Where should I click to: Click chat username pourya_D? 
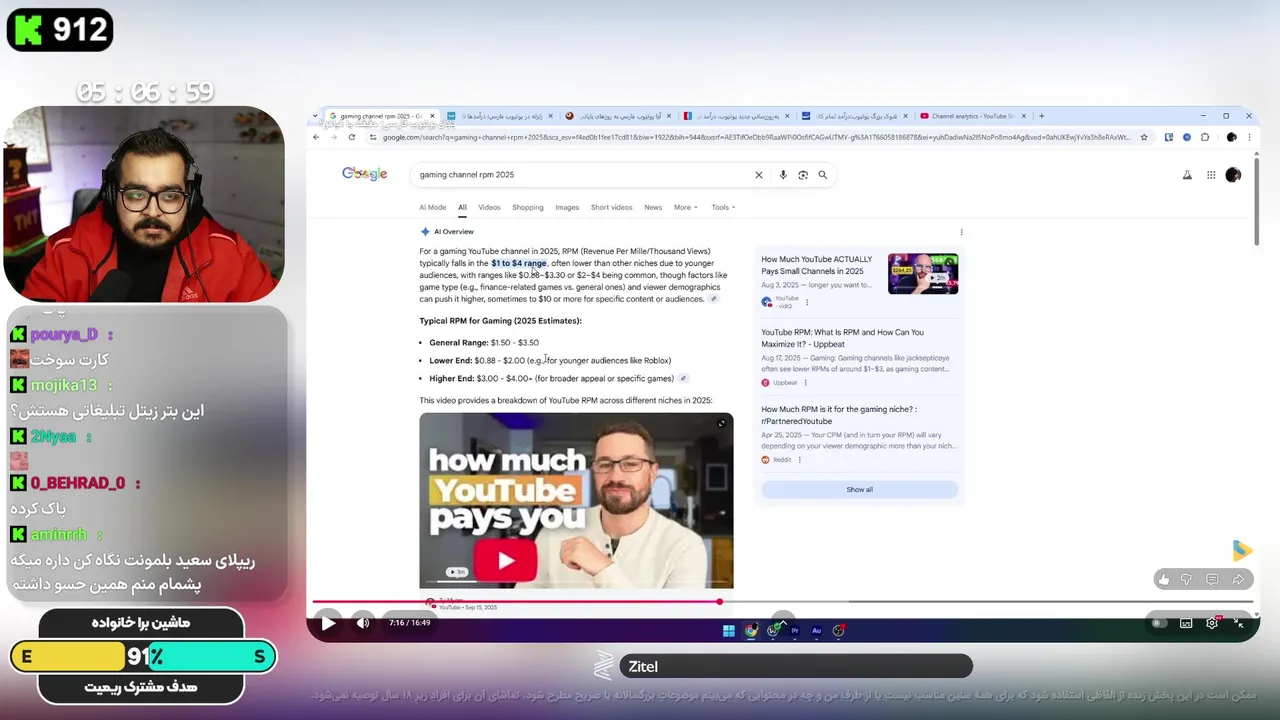pos(64,335)
